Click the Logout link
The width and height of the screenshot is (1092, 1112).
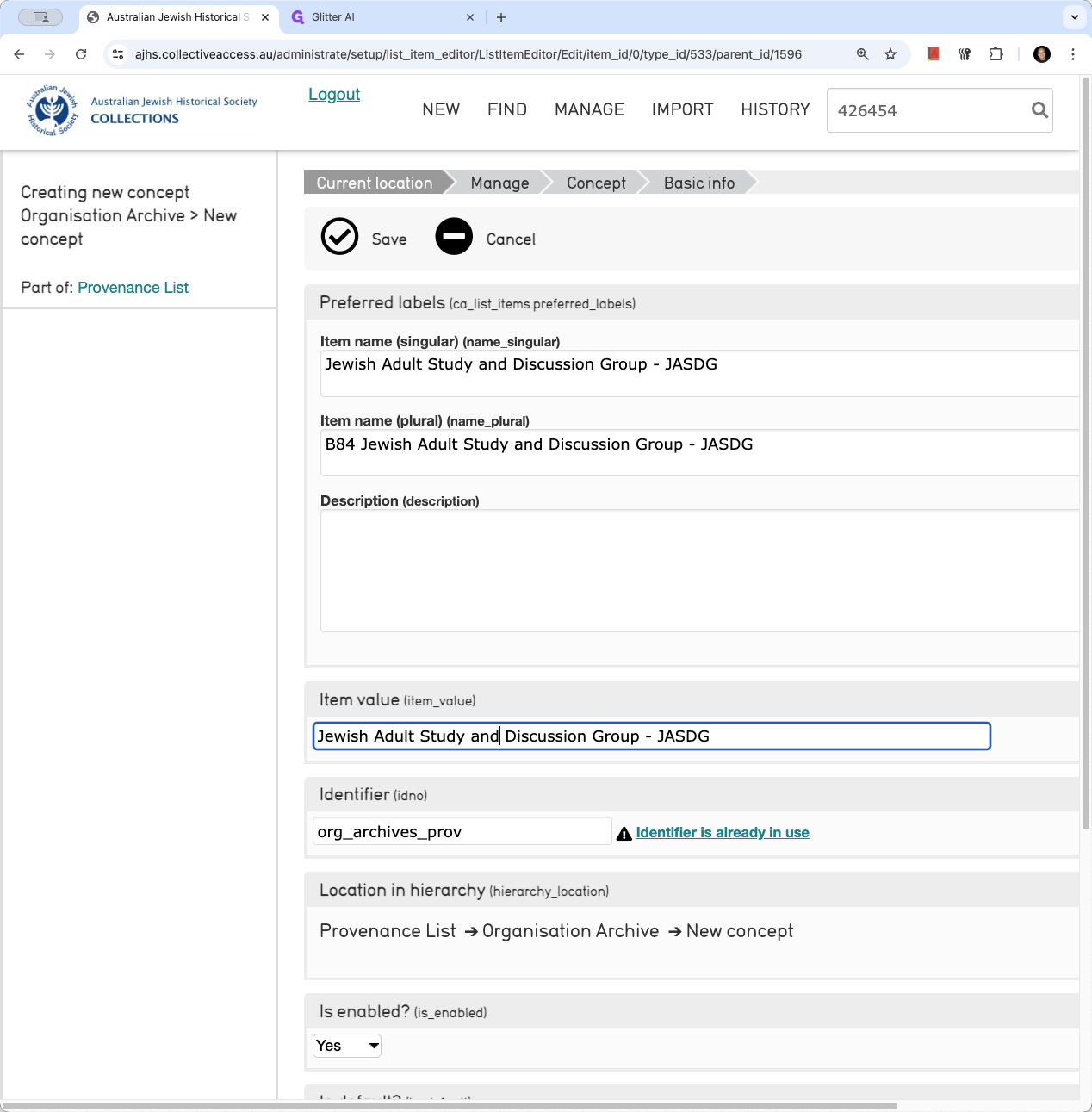click(334, 95)
